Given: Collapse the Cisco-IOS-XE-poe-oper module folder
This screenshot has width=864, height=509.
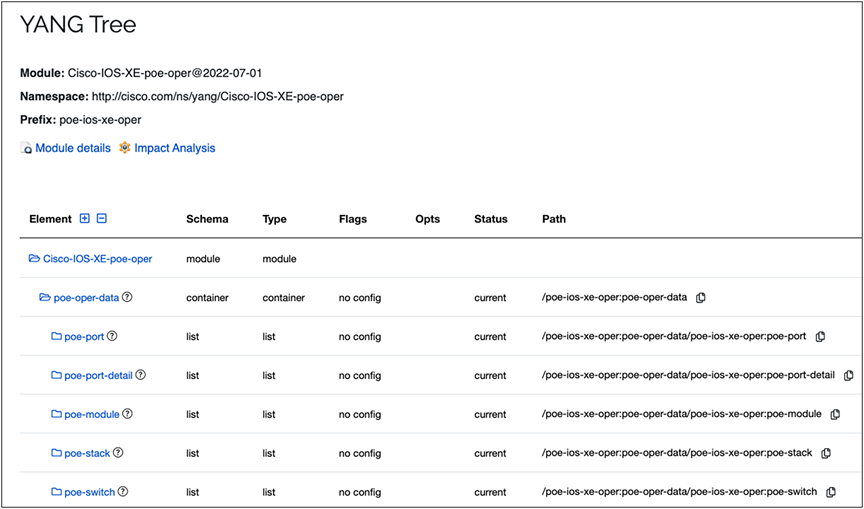Looking at the screenshot, I should [x=34, y=258].
